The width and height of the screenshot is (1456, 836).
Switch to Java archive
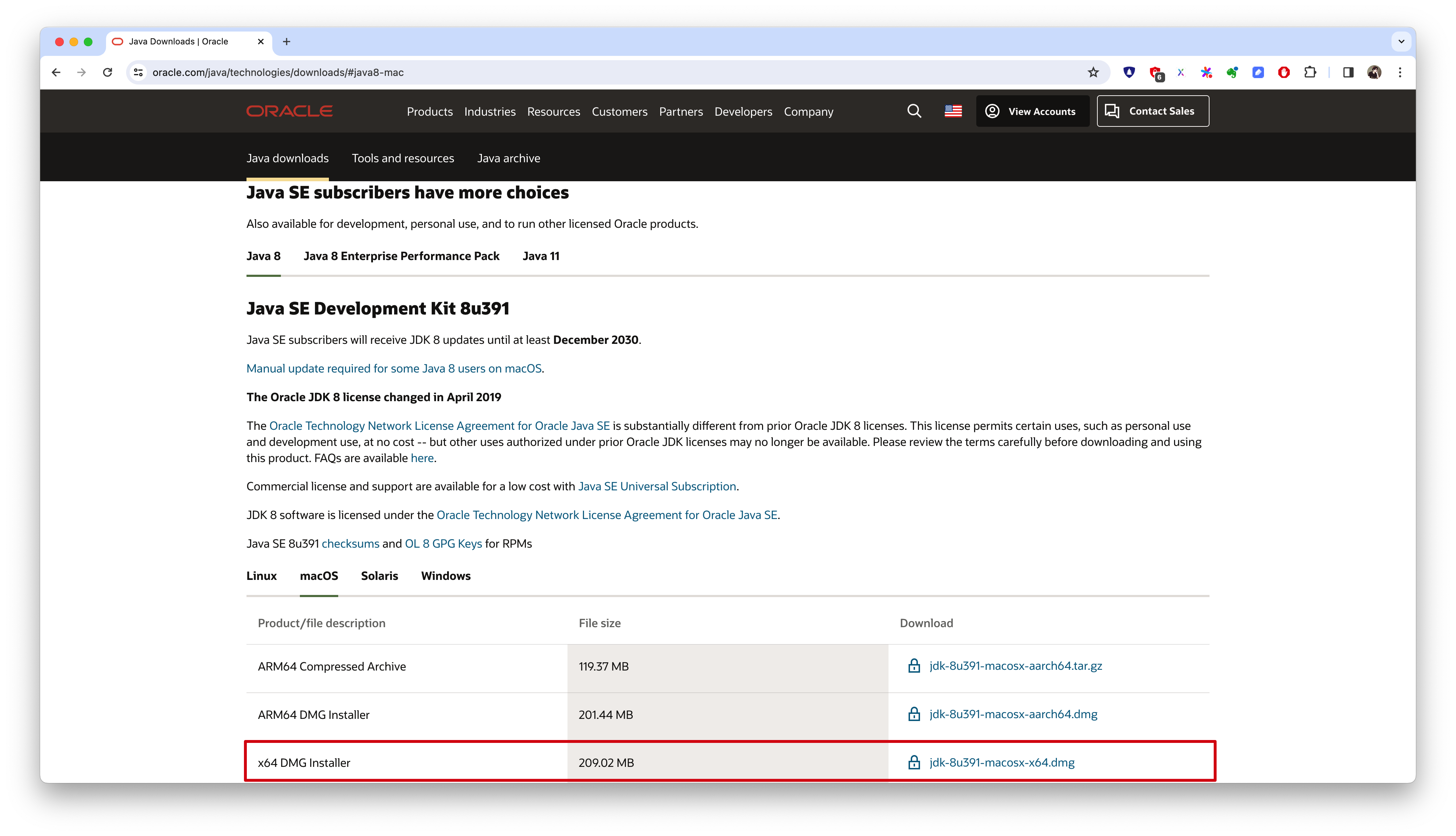pos(508,158)
